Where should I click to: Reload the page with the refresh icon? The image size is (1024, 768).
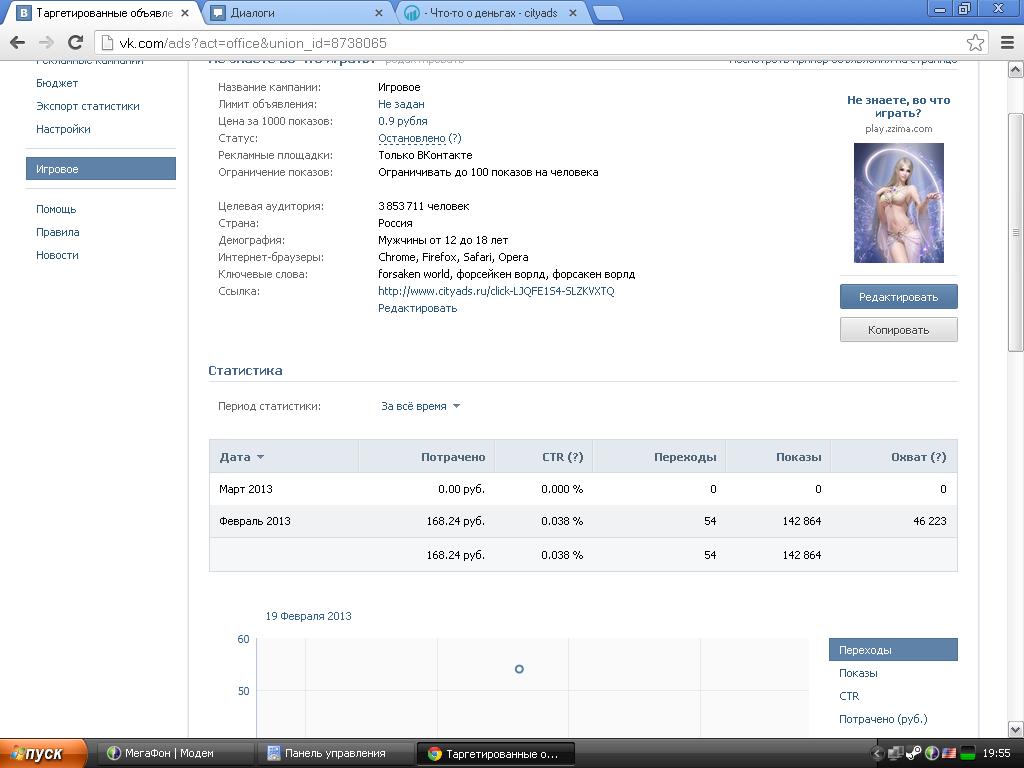(74, 42)
